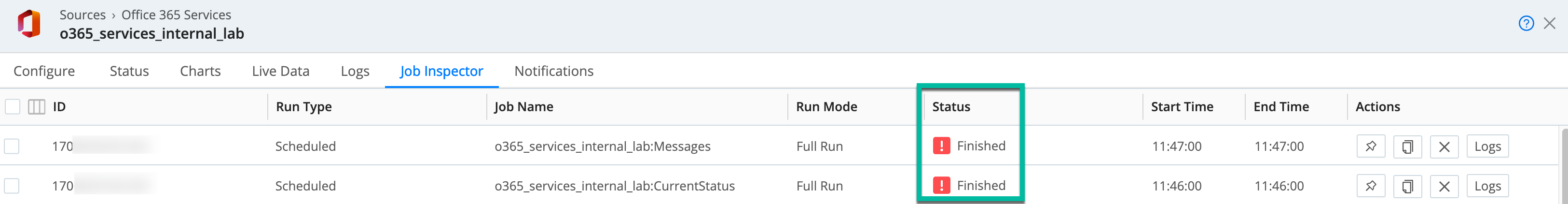Open the help question mark icon
The width and height of the screenshot is (1568, 204).
pos(1526,23)
